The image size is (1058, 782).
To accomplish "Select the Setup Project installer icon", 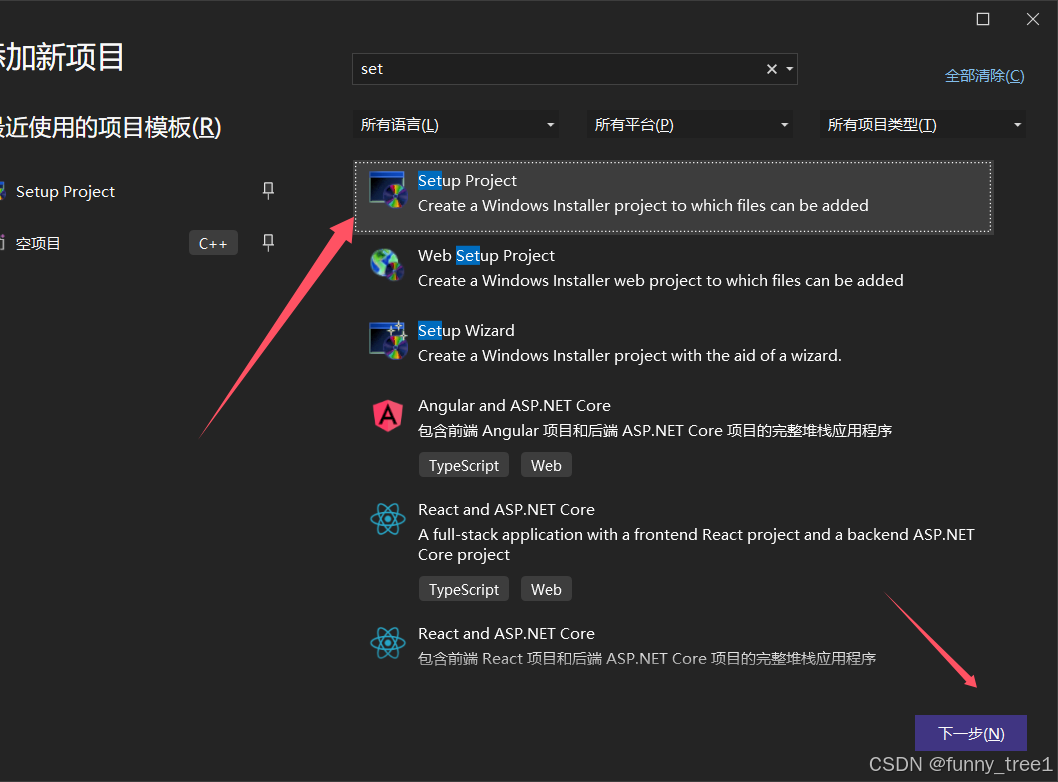I will 388,192.
